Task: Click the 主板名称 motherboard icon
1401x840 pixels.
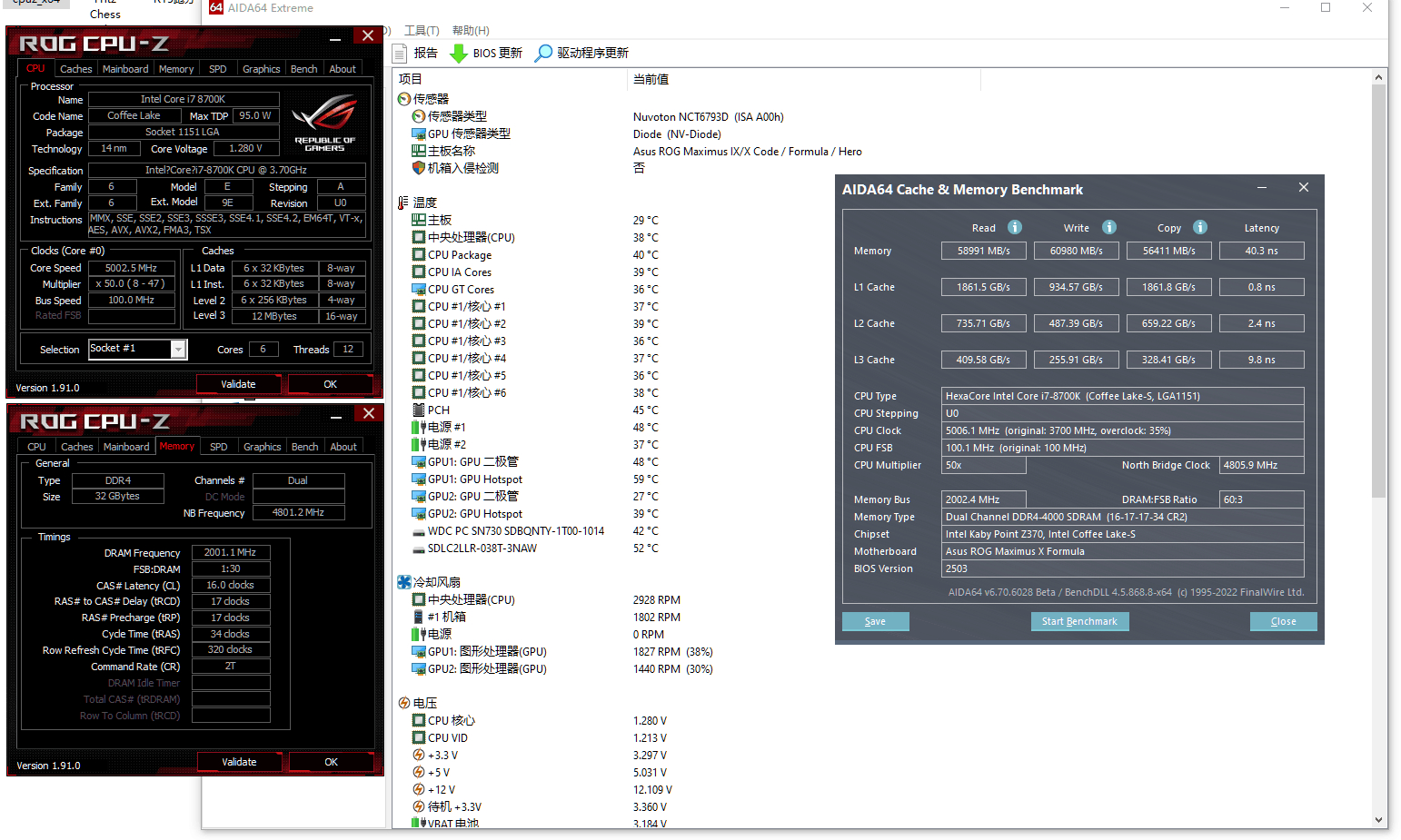Action: [x=419, y=151]
